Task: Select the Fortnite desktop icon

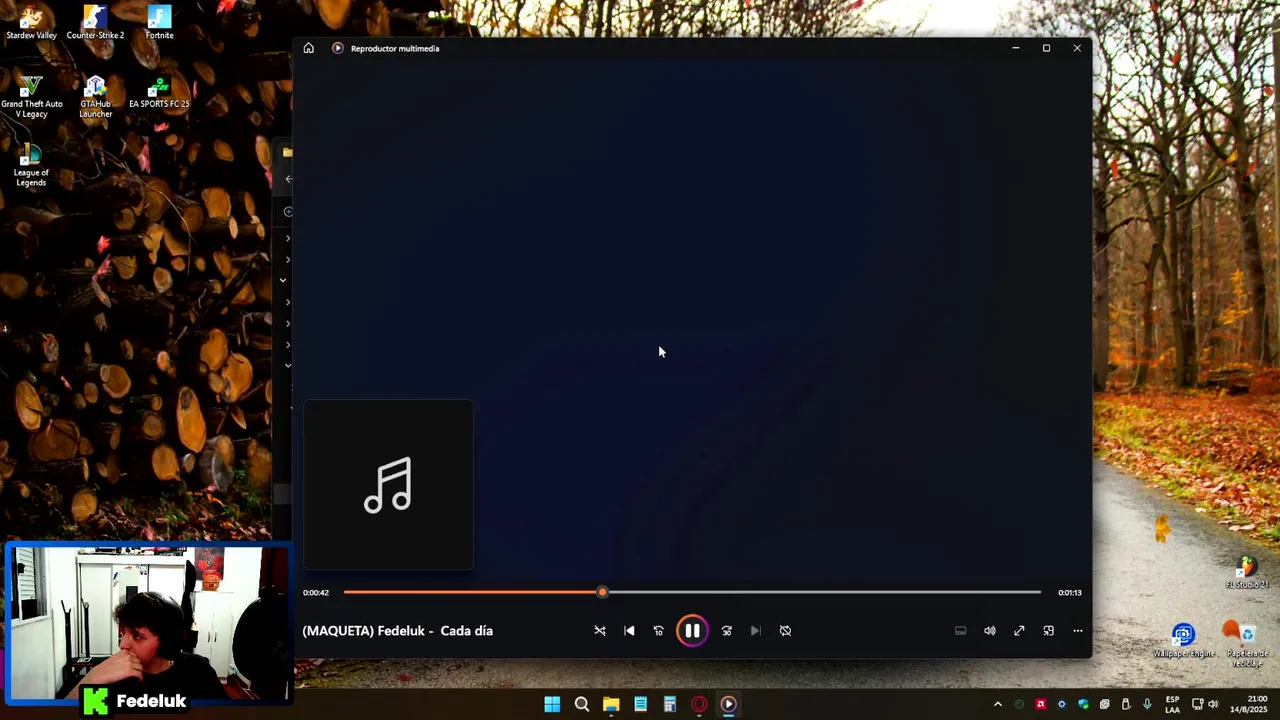Action: pos(159,23)
